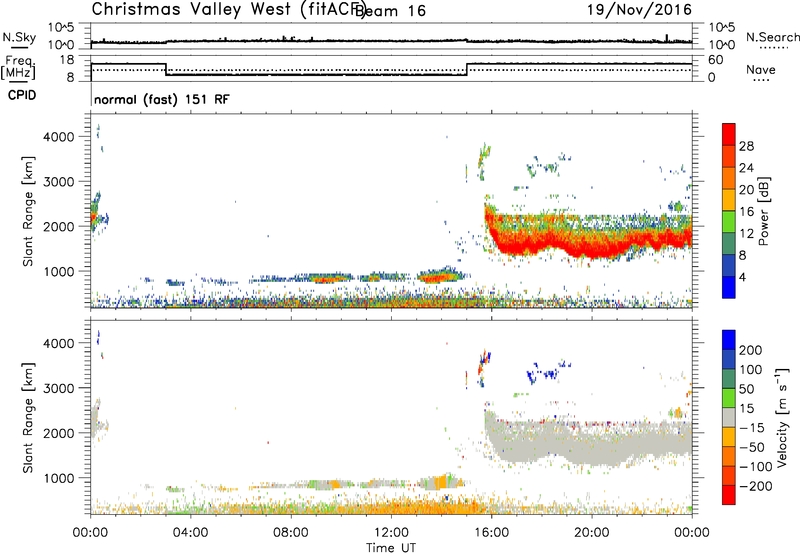The height and width of the screenshot is (554, 800).
Task: Select the 'CPID' label
Action: 22,95
